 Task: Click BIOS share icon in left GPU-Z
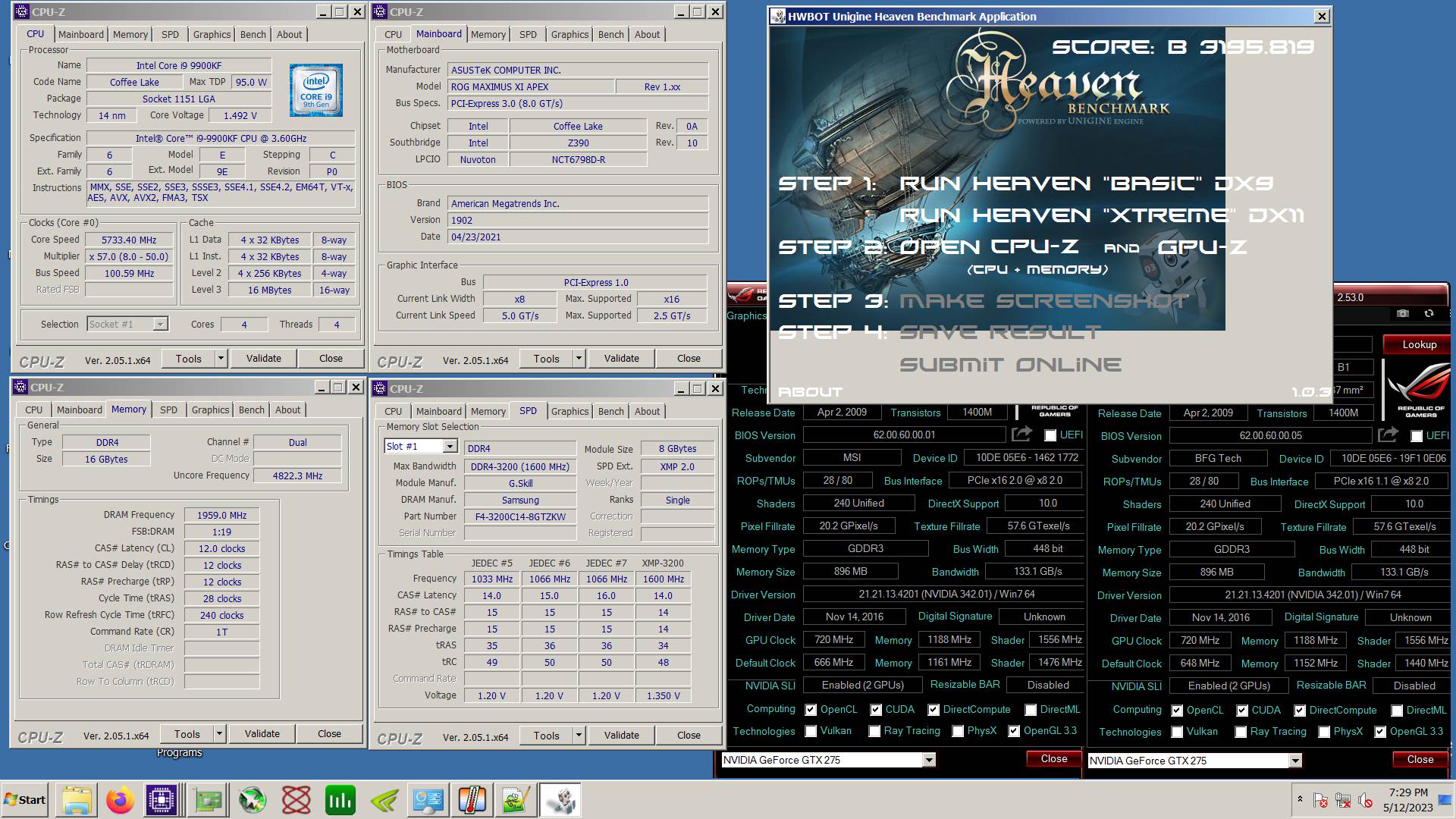pos(1021,434)
